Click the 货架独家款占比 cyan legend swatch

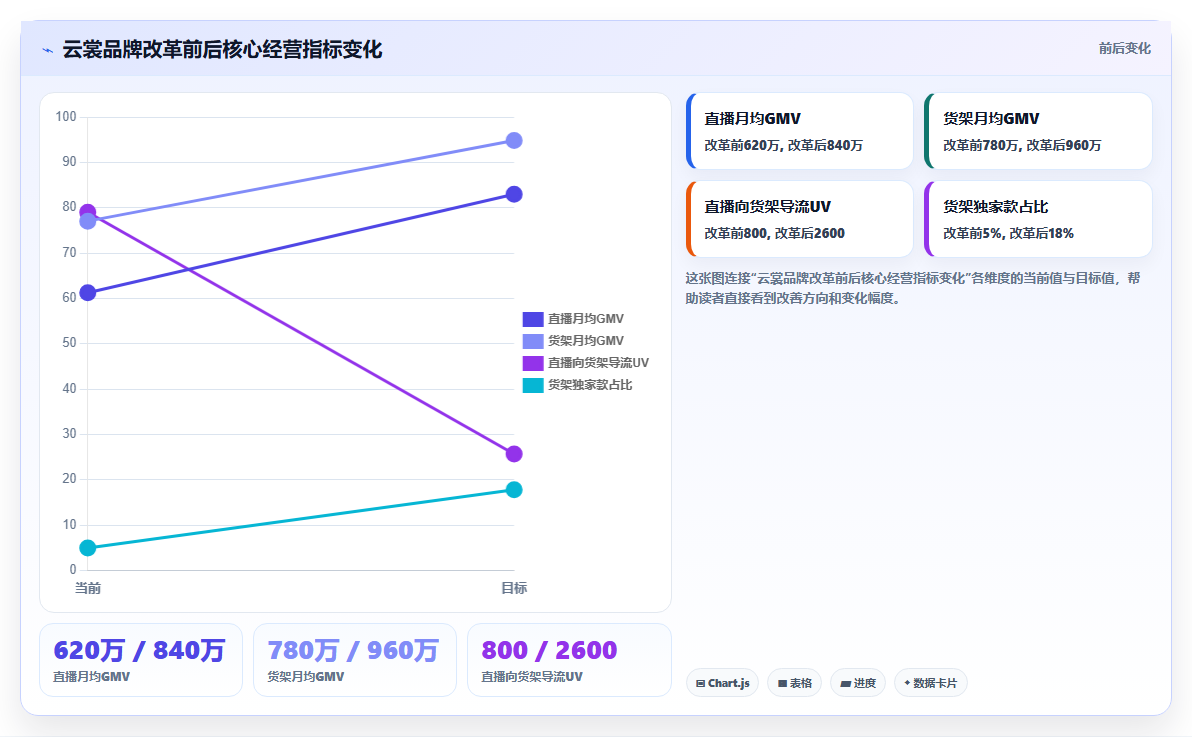click(533, 386)
